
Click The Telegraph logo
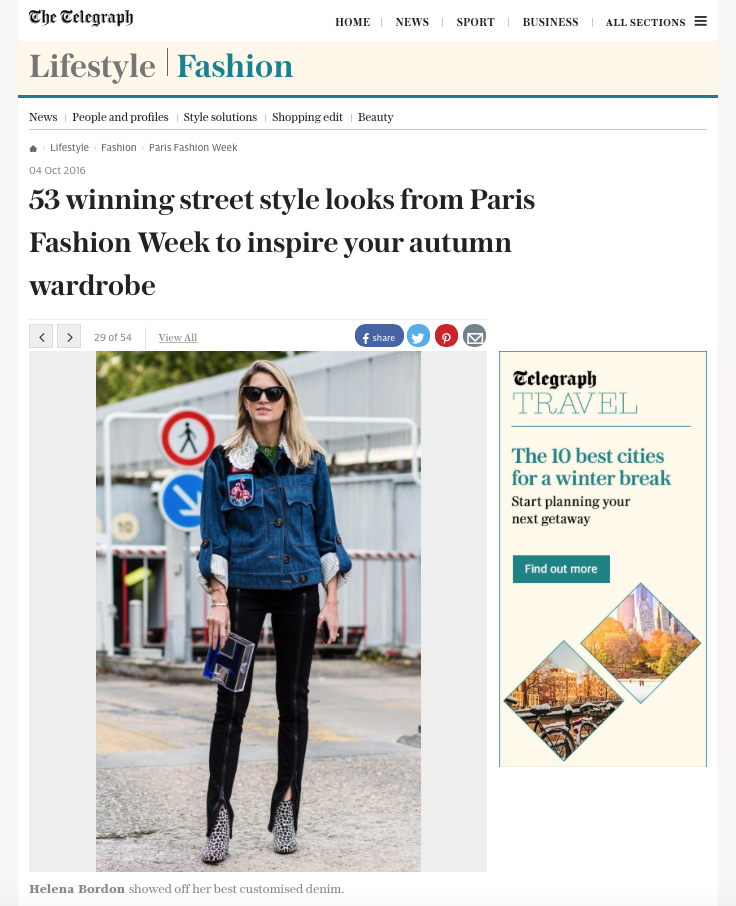click(81, 18)
